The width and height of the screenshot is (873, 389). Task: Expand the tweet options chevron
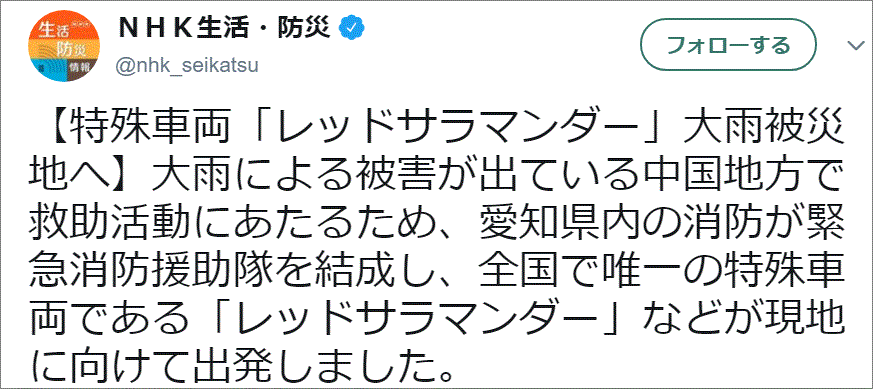pos(856,46)
